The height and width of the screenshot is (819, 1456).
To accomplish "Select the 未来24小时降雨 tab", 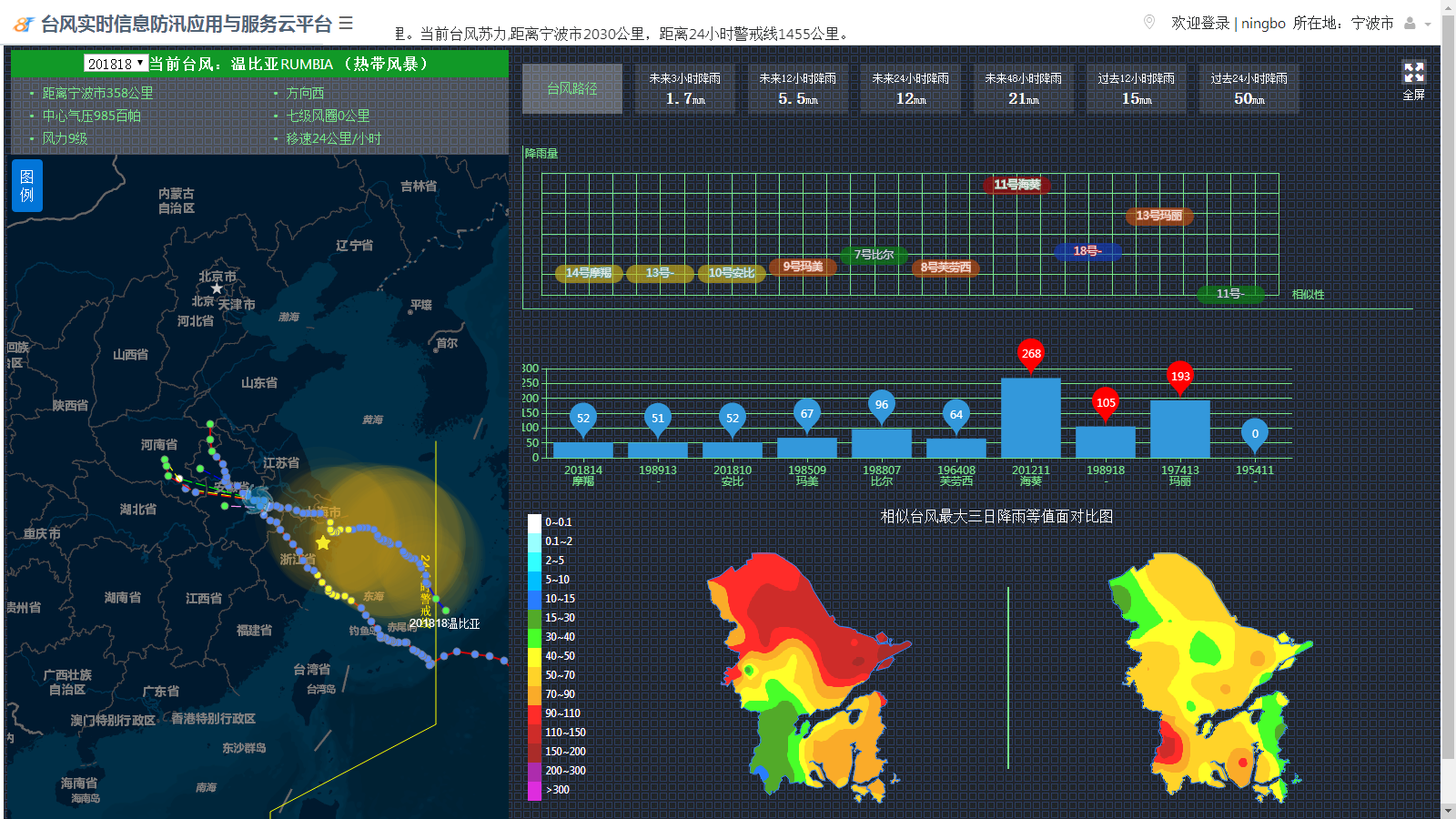I will [910, 88].
